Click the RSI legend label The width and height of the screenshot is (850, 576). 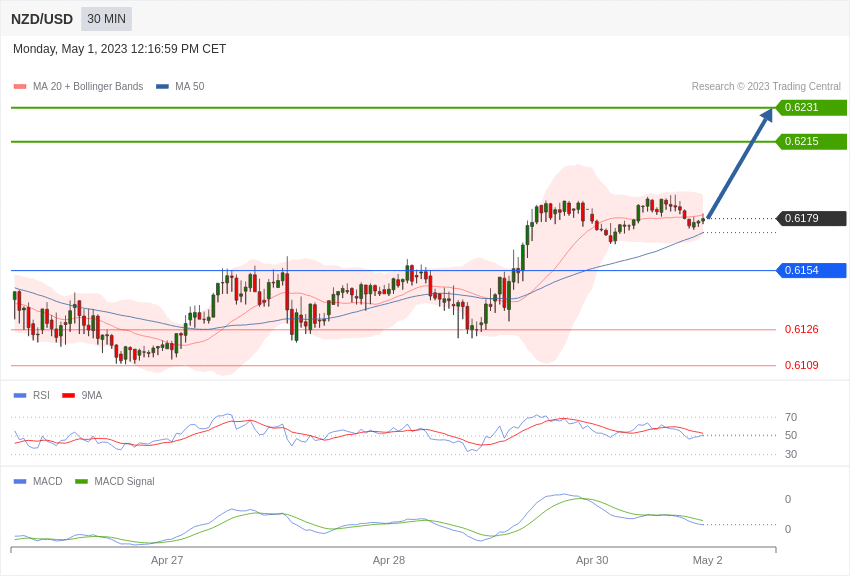(41, 396)
